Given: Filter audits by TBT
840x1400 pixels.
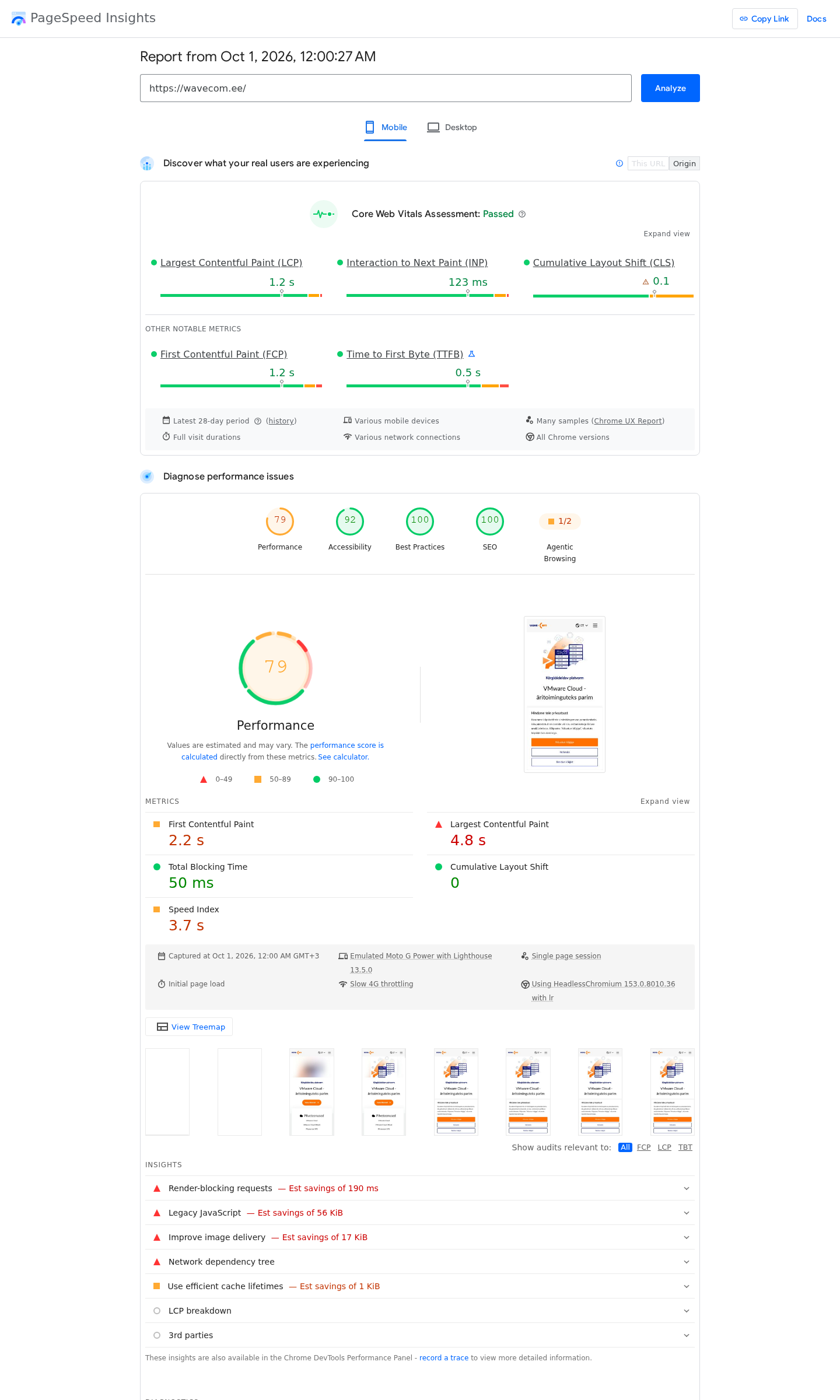Looking at the screenshot, I should click(x=685, y=1147).
